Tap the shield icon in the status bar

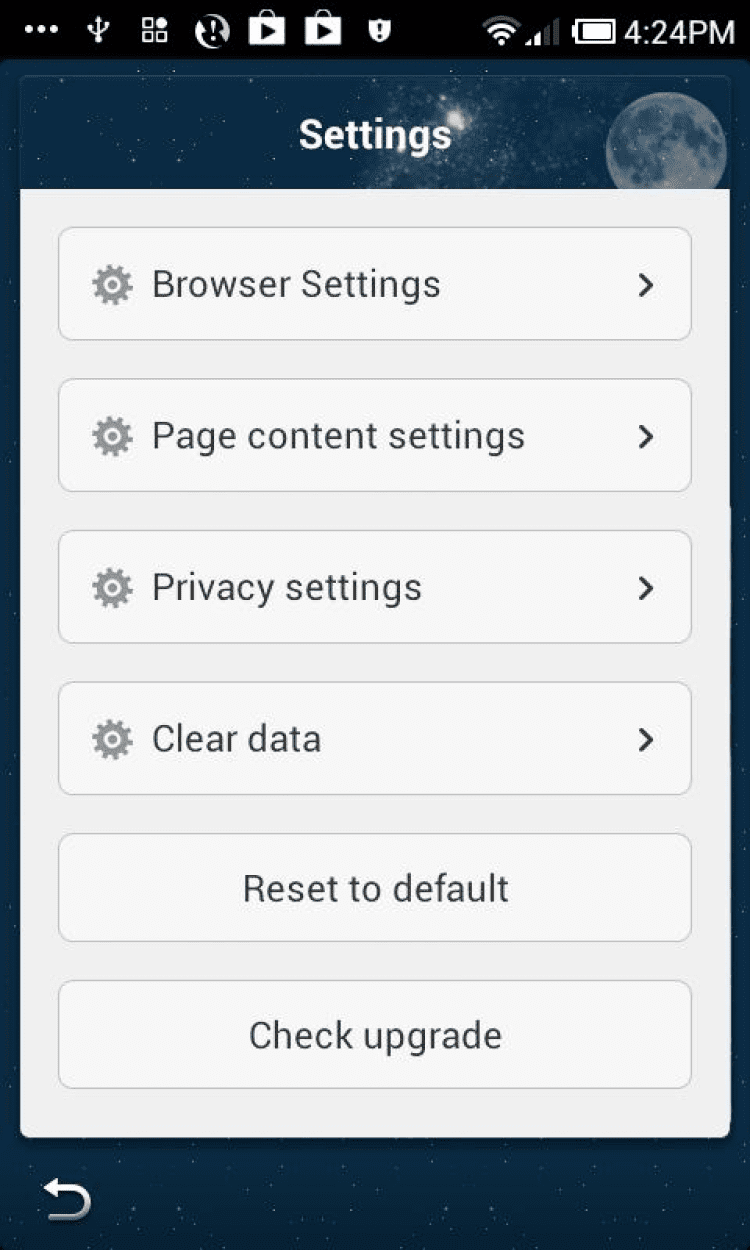click(x=379, y=31)
